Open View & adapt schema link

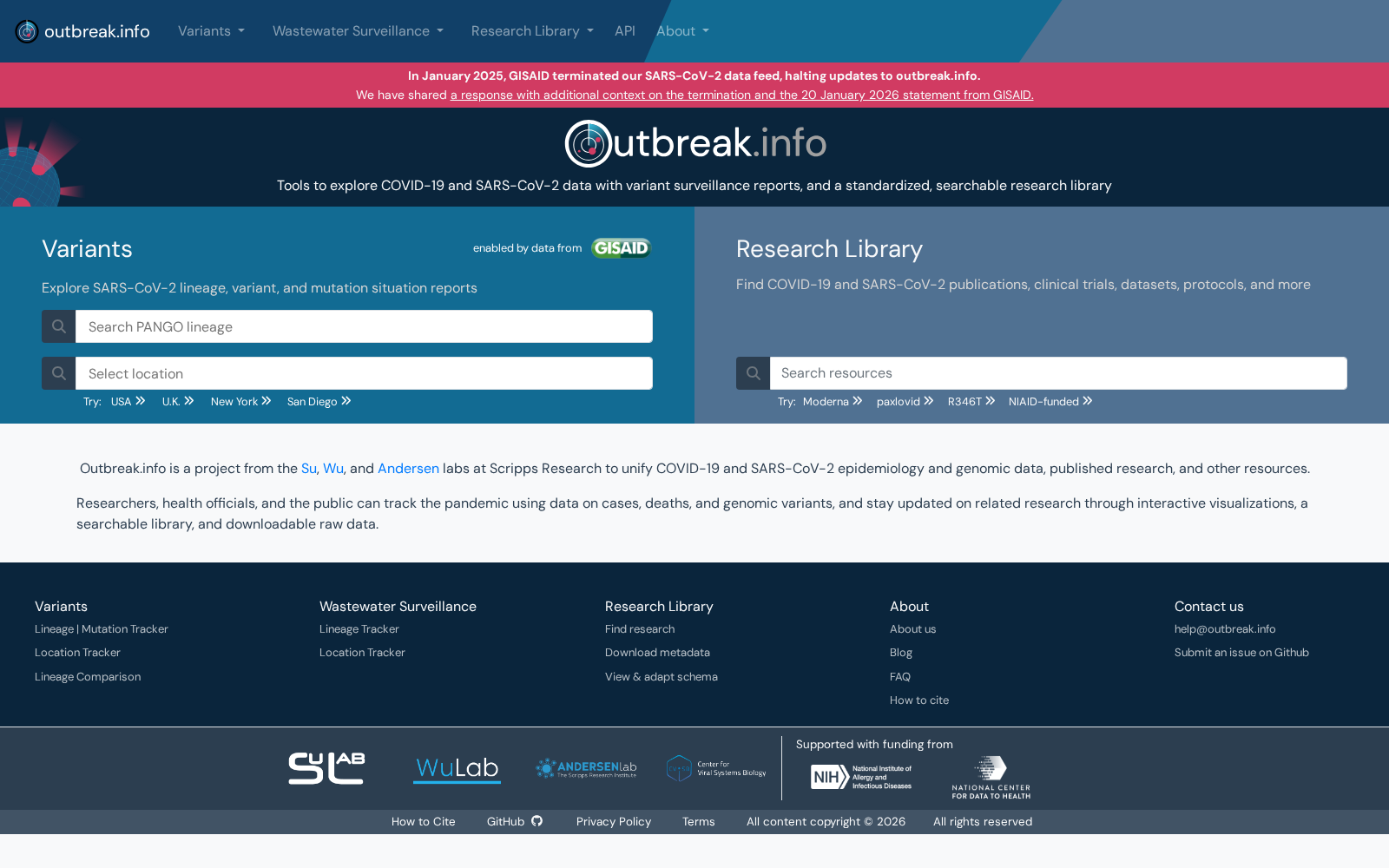tap(662, 677)
